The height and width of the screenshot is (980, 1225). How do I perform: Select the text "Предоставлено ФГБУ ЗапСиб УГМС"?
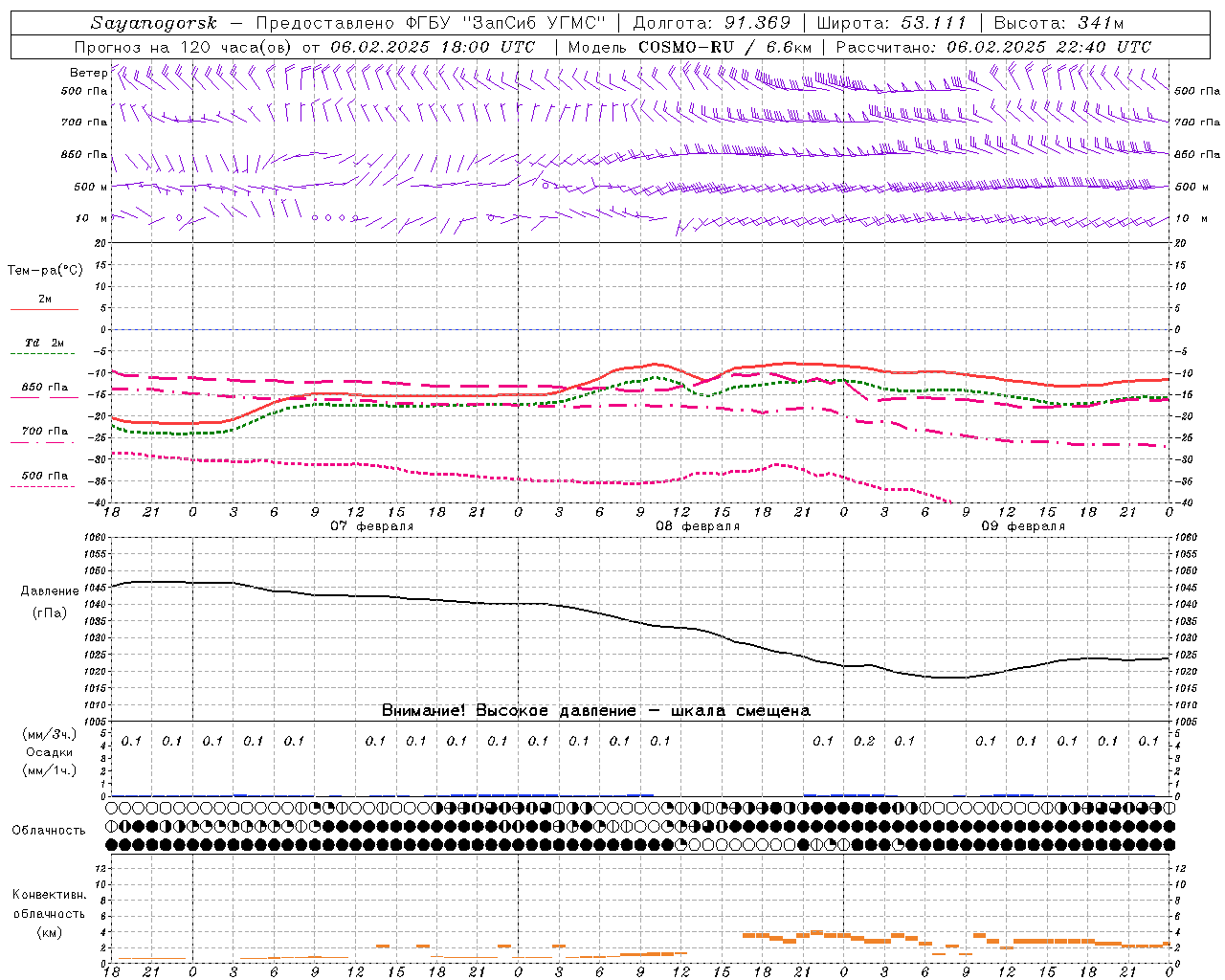[431, 23]
